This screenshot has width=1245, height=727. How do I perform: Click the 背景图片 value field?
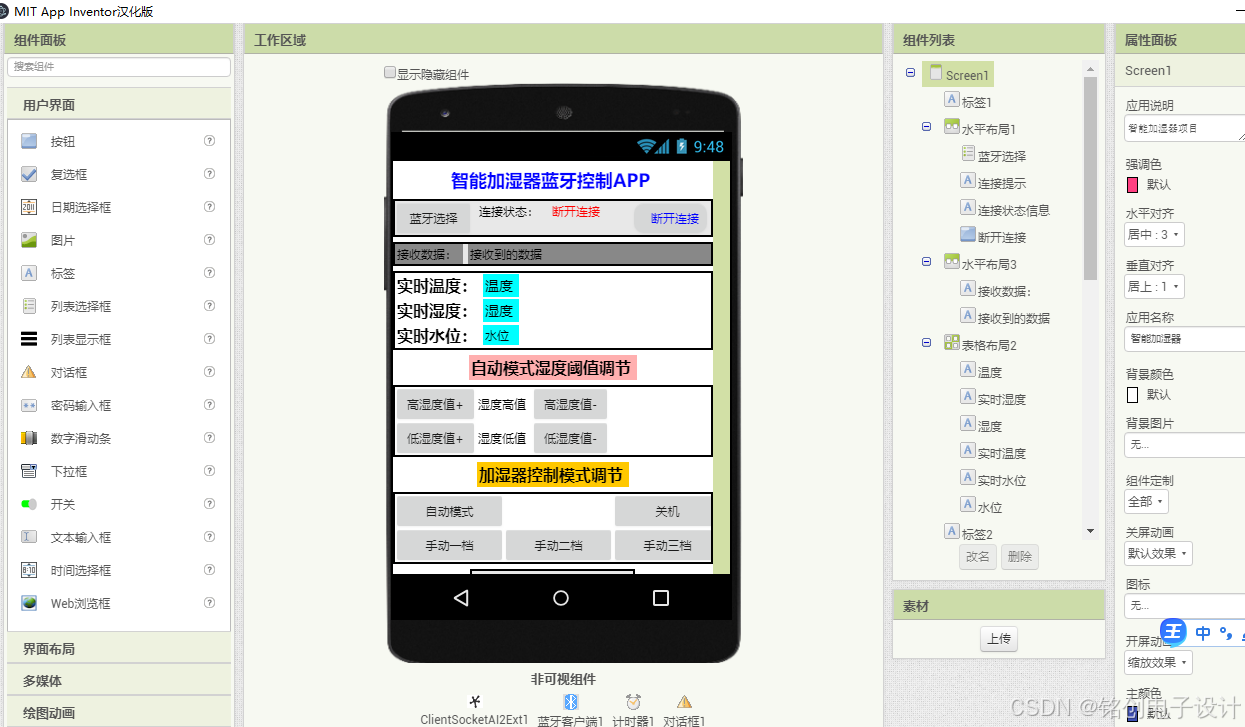coord(1184,444)
